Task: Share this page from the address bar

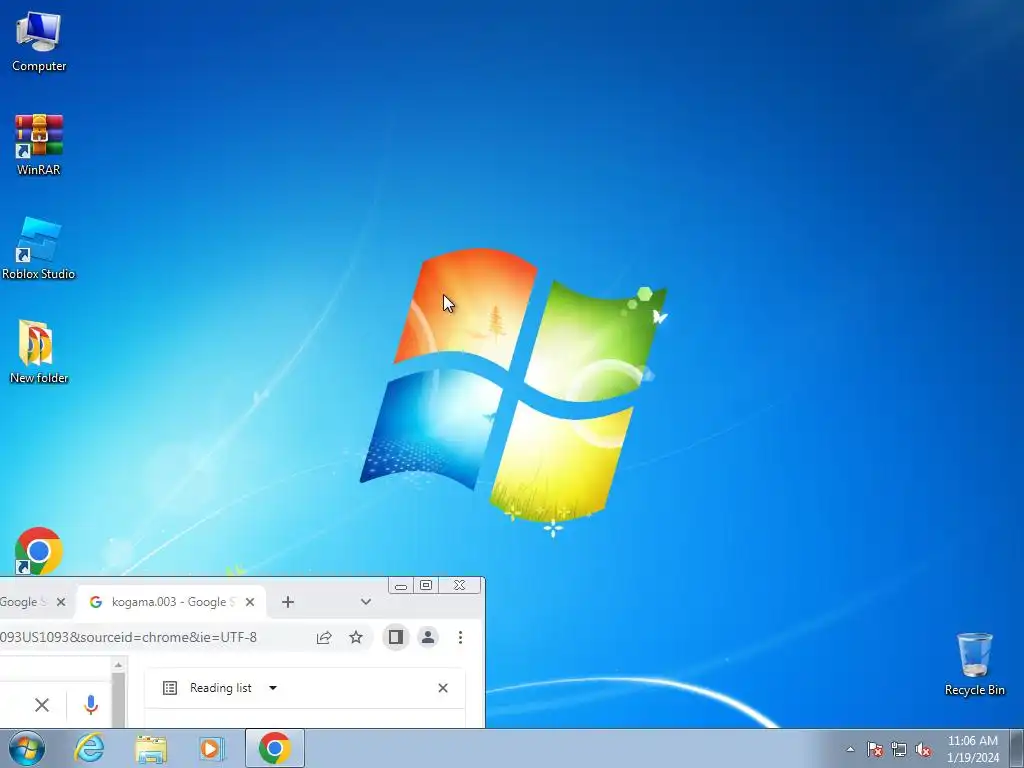Action: [324, 637]
